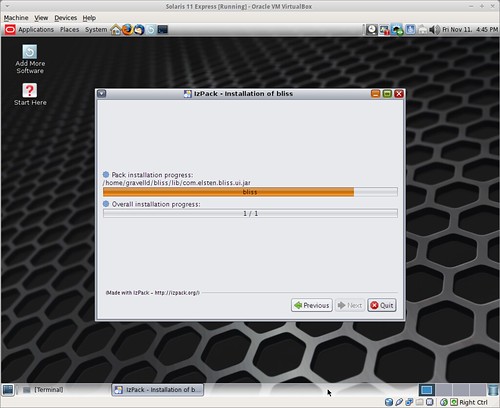The height and width of the screenshot is (408, 500).
Task: Switch to the second workspace
Action: tap(444, 390)
